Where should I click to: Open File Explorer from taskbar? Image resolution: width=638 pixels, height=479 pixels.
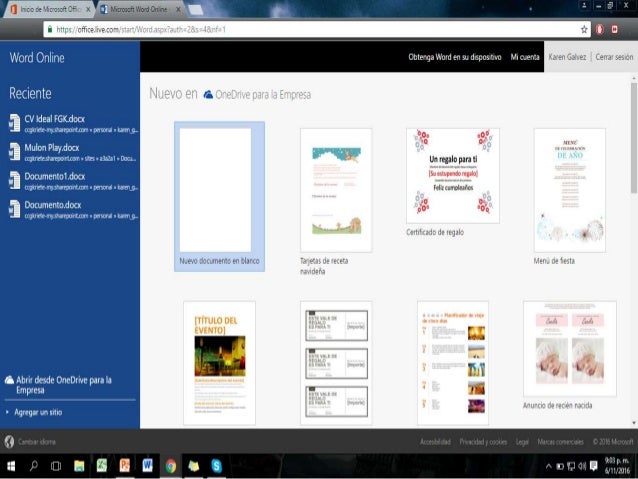coord(79,466)
